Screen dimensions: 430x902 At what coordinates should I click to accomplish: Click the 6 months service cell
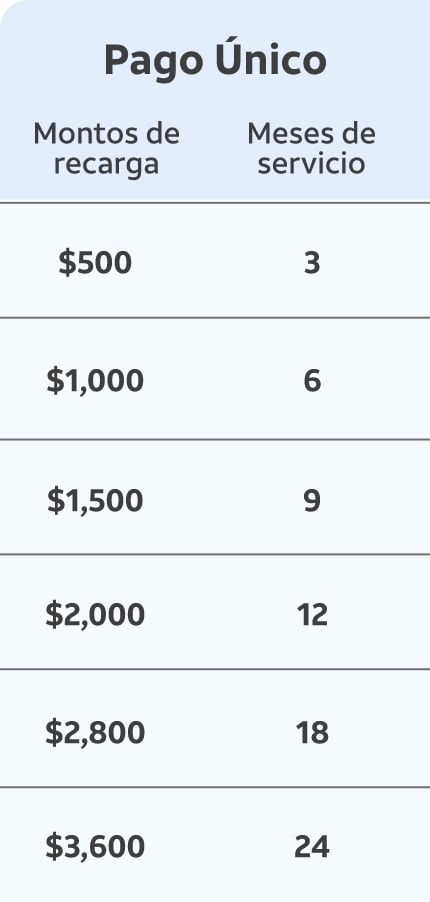[312, 381]
